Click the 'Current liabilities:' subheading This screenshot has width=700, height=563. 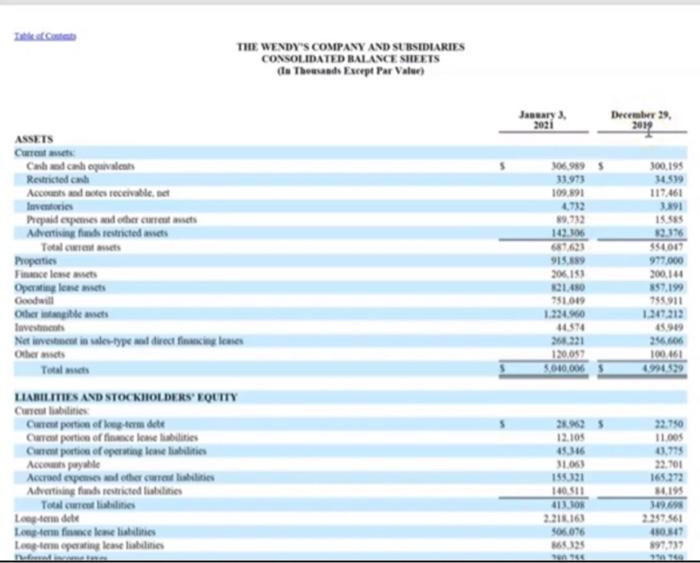(x=52, y=410)
